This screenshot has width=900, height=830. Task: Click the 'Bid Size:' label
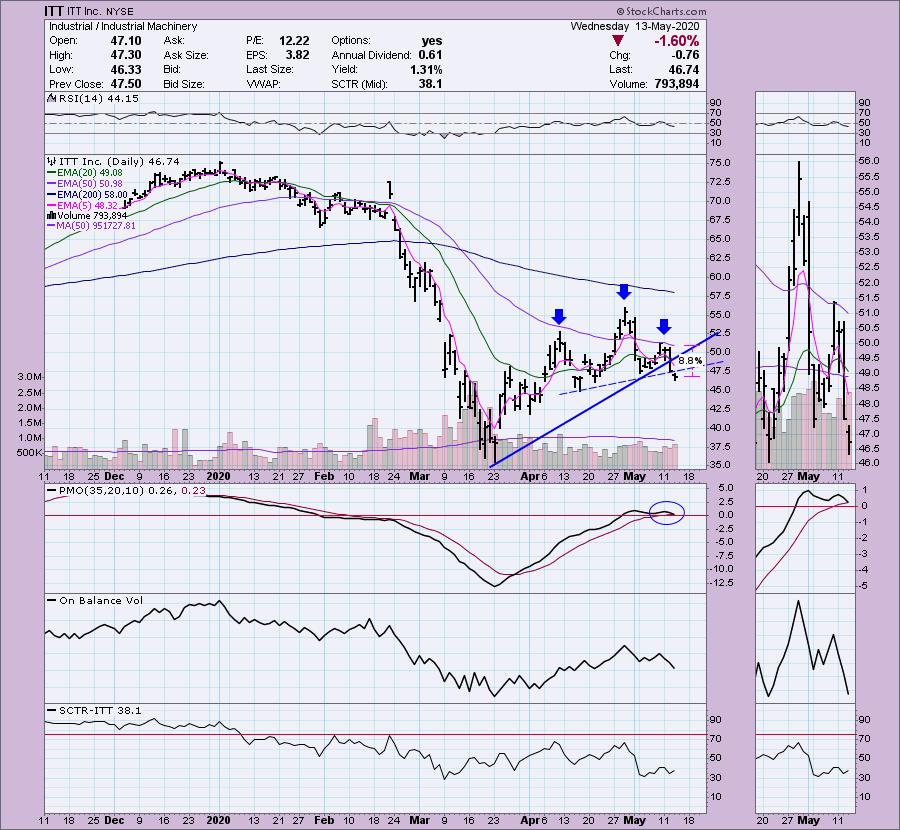pos(184,84)
